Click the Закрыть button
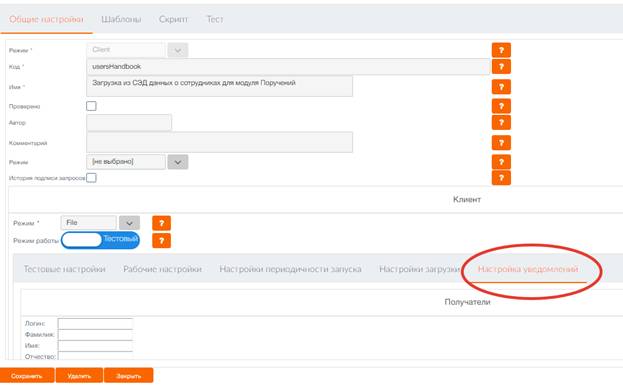The image size is (623, 388). point(128,376)
